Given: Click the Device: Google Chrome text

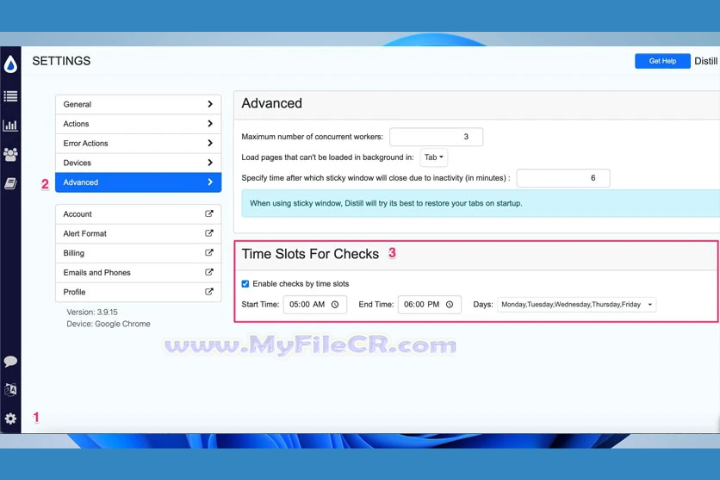Looking at the screenshot, I should 108,324.
